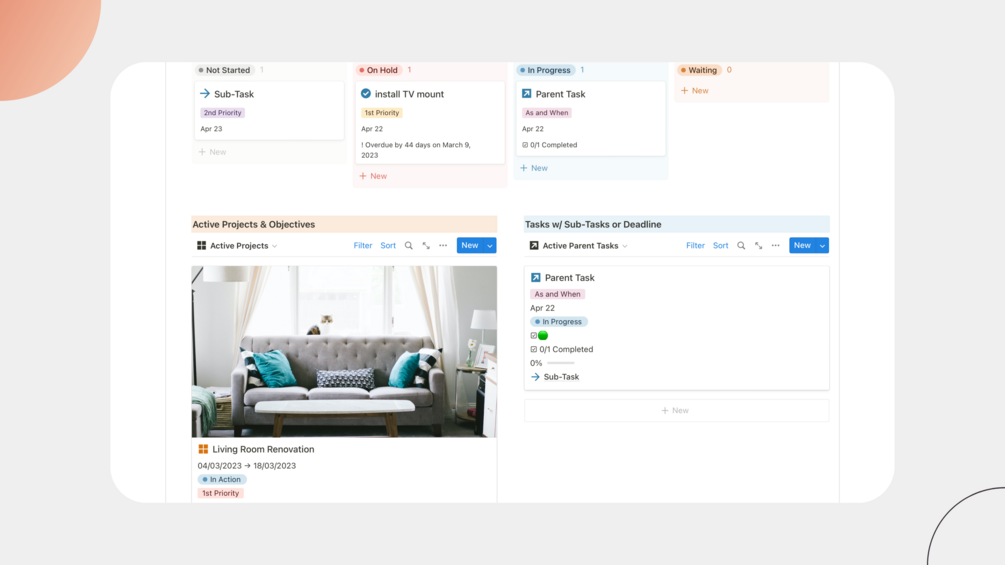Screen dimensions: 1005x565
Task: Click the 04/03/2023 → 18/03/2023 date range
Action: [x=247, y=466]
